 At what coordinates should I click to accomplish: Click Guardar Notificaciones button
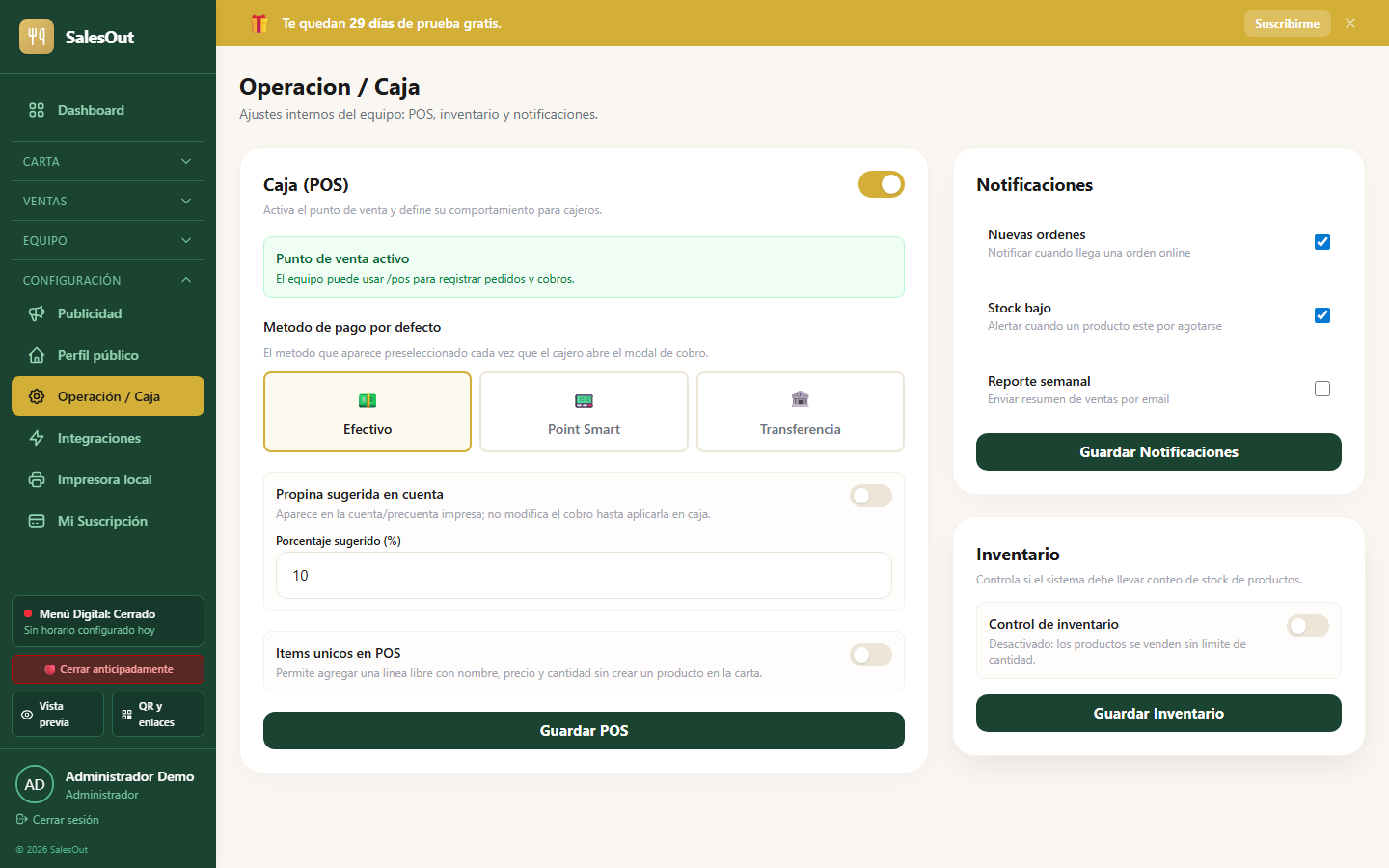pyautogui.click(x=1158, y=451)
